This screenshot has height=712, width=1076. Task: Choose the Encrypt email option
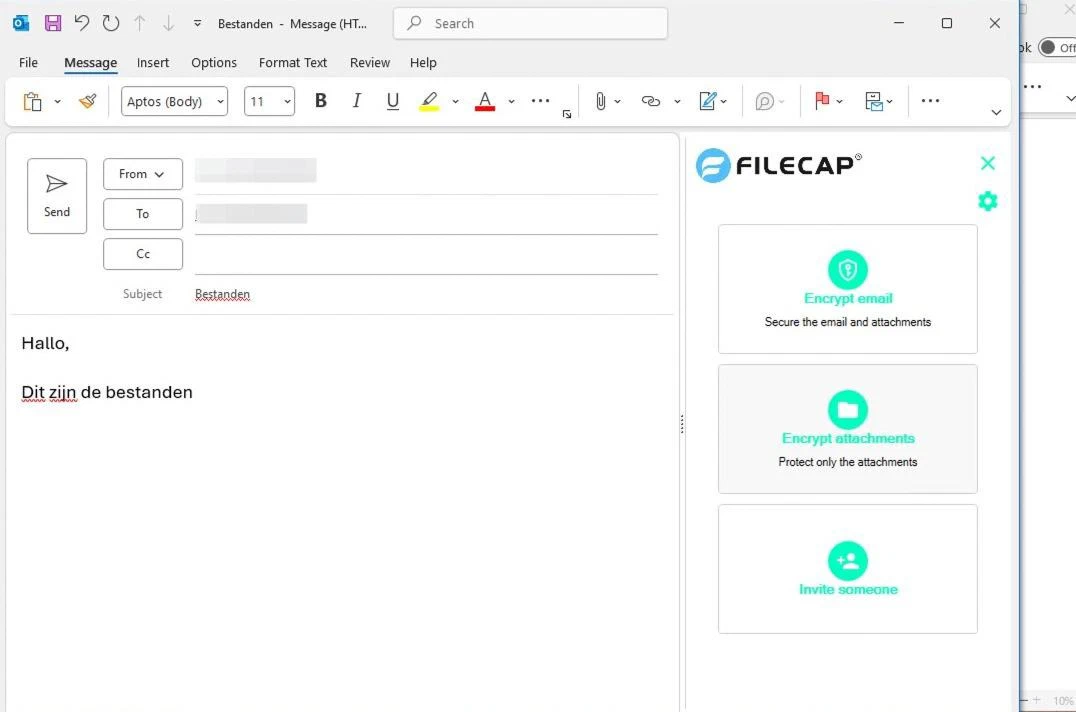847,289
